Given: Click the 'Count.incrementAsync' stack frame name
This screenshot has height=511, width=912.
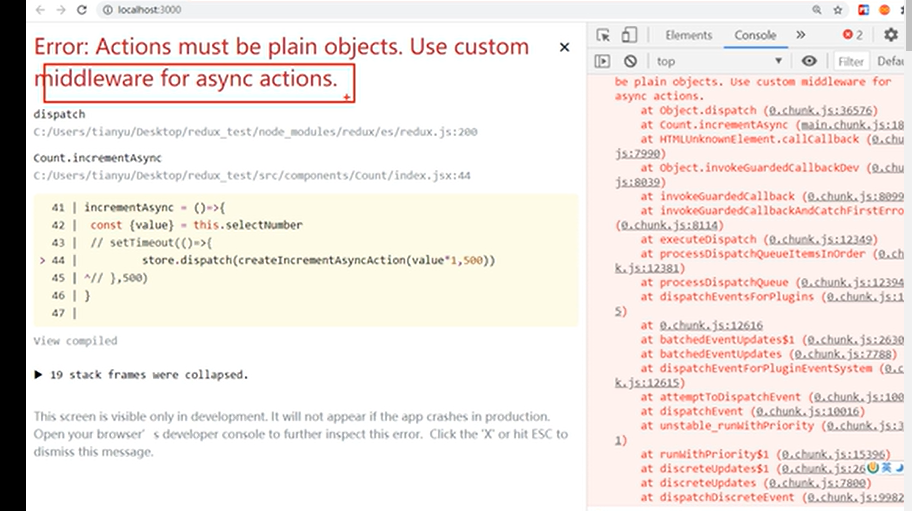Looking at the screenshot, I should tap(97, 158).
